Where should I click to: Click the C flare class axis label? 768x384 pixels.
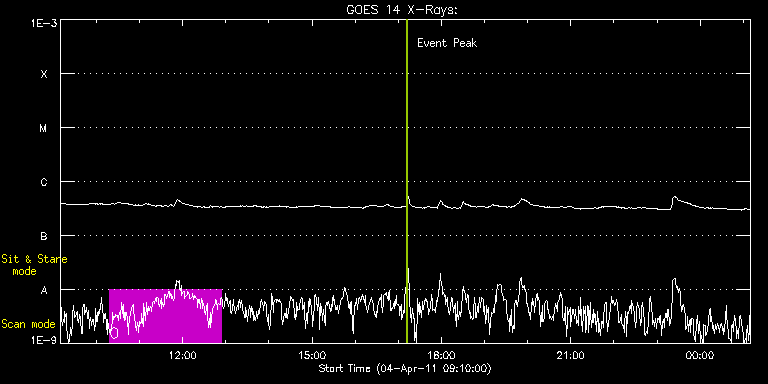[x=45, y=182]
